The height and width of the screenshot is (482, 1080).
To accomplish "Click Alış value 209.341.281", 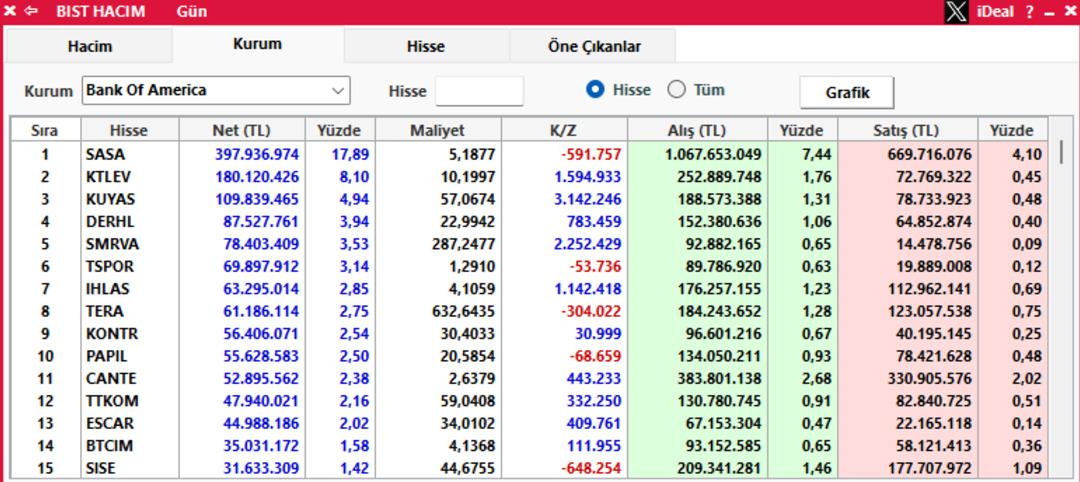I will (x=720, y=468).
